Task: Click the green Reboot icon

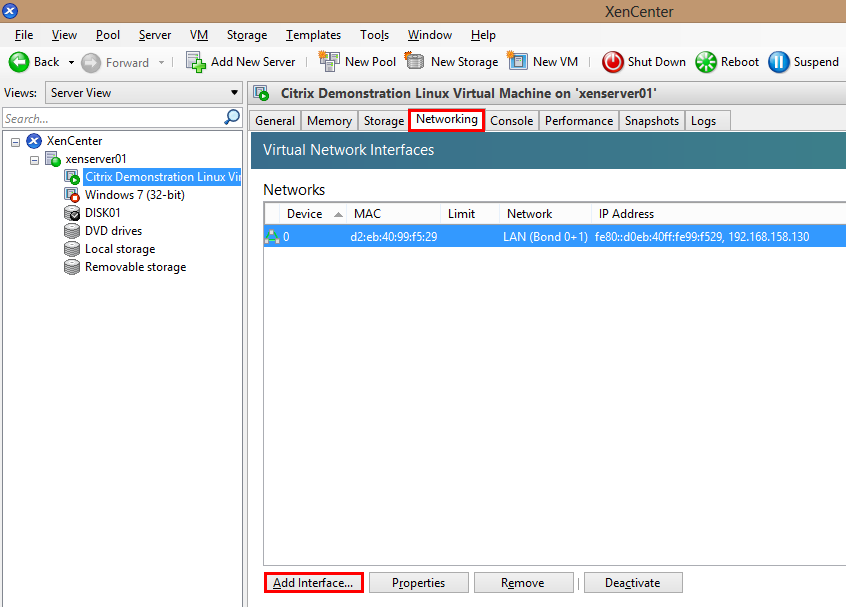Action: coord(706,62)
